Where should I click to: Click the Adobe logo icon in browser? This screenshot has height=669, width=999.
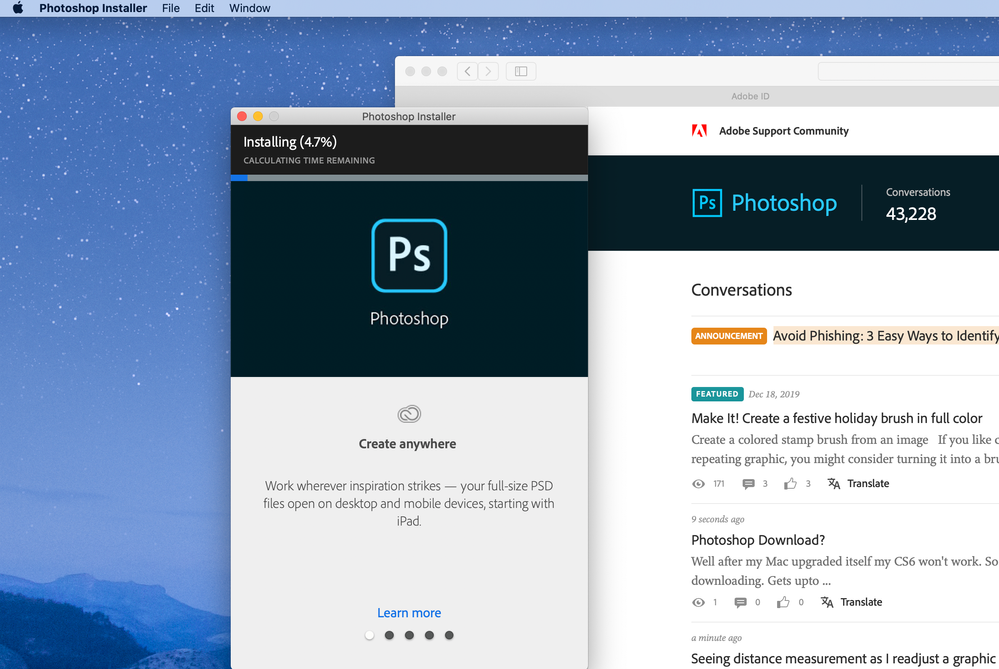click(x=700, y=131)
